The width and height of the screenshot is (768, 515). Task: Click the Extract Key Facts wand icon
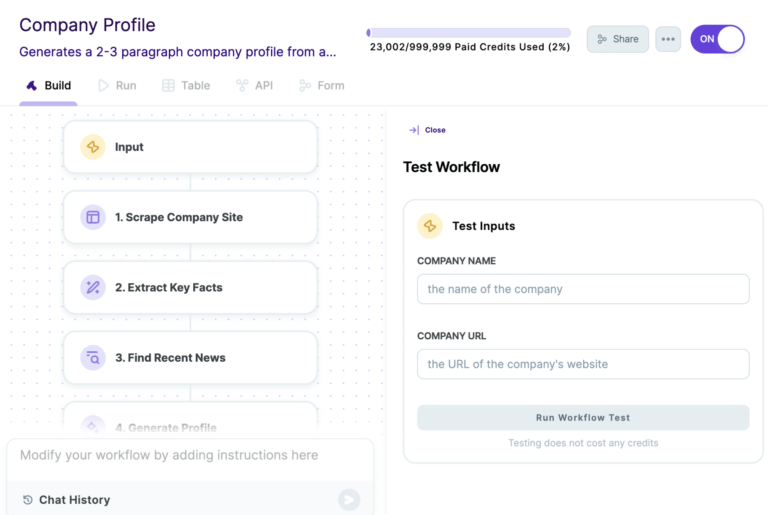93,287
